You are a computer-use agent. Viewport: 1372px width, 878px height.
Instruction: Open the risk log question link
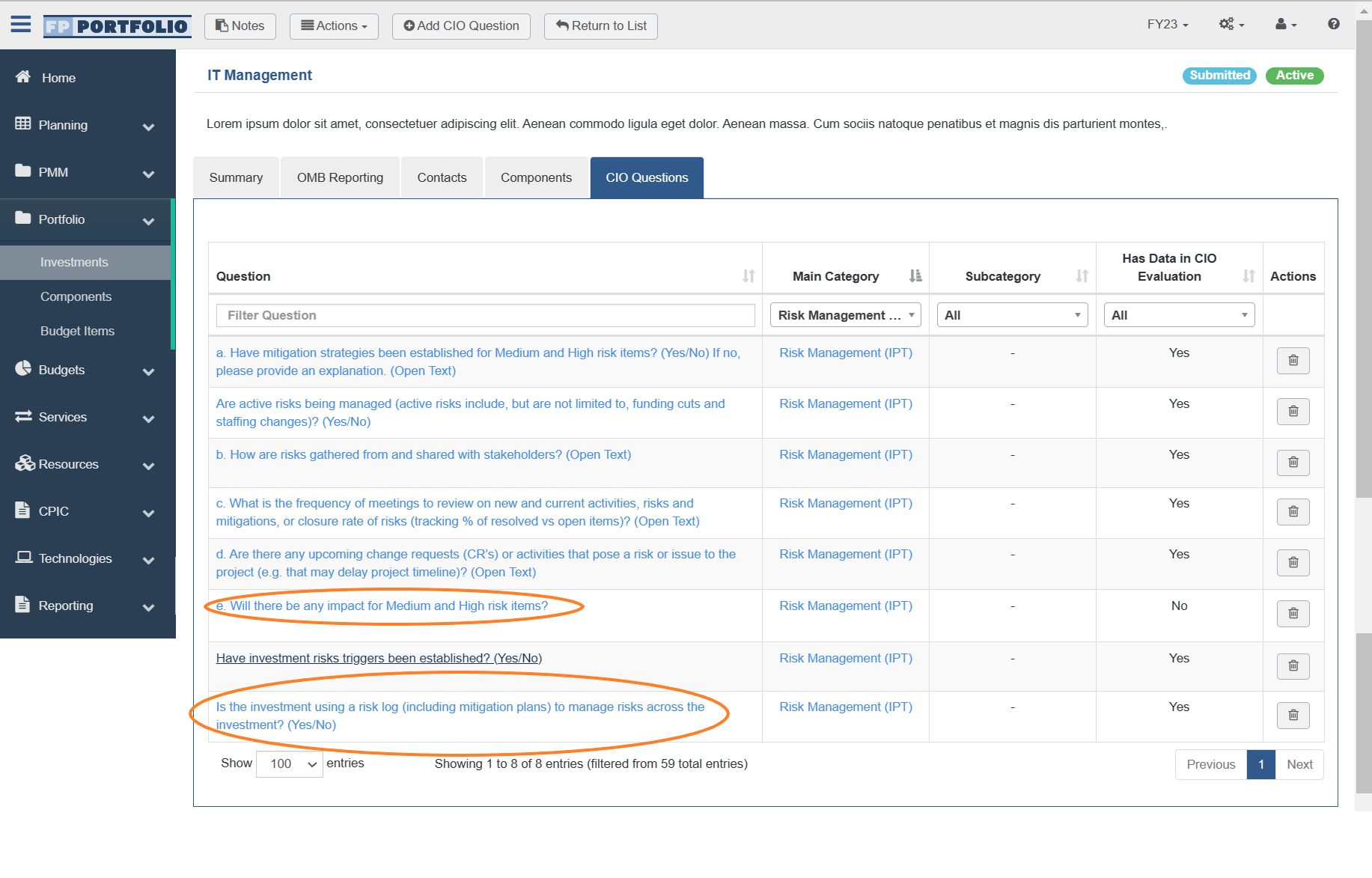pyautogui.click(x=460, y=716)
